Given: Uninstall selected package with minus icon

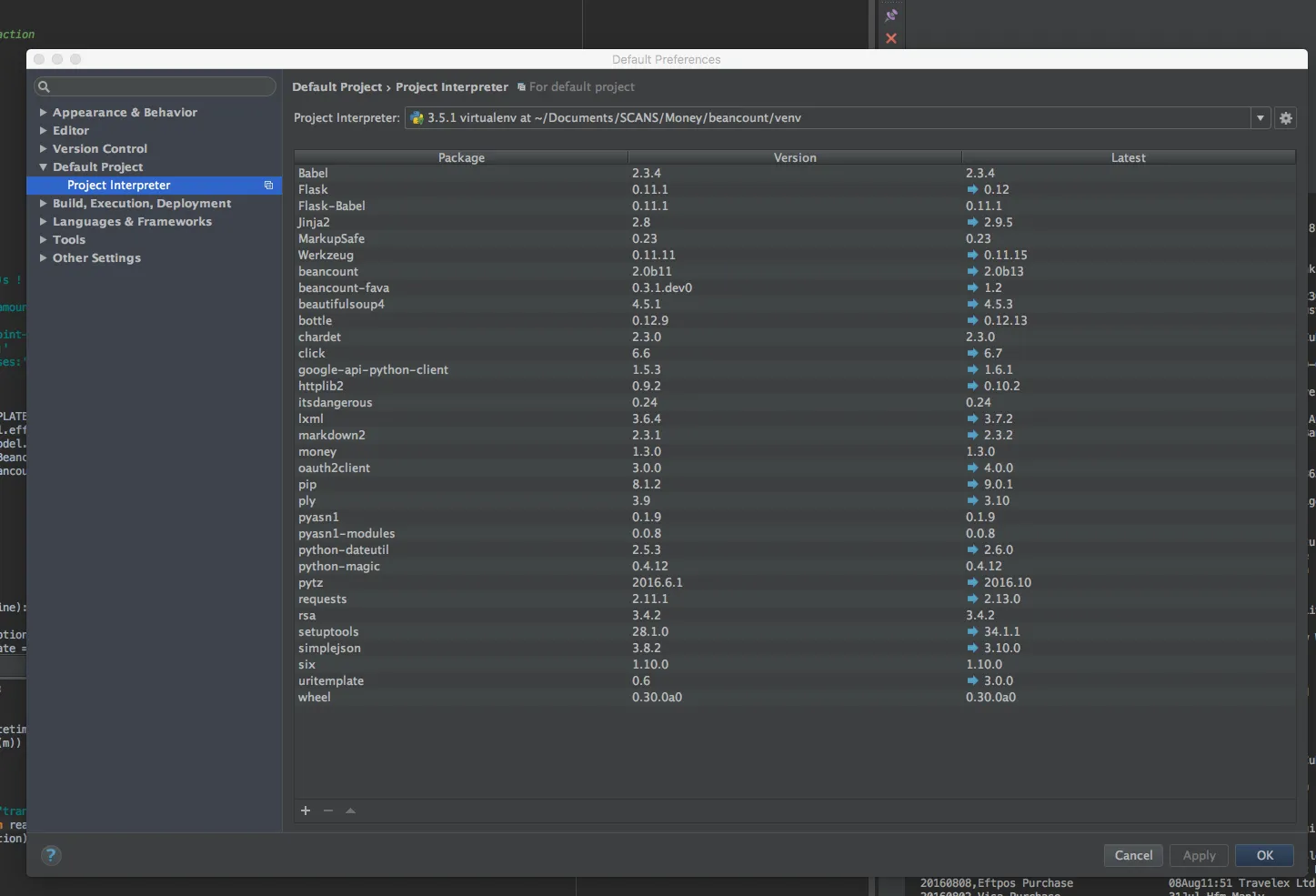Looking at the screenshot, I should point(328,810).
